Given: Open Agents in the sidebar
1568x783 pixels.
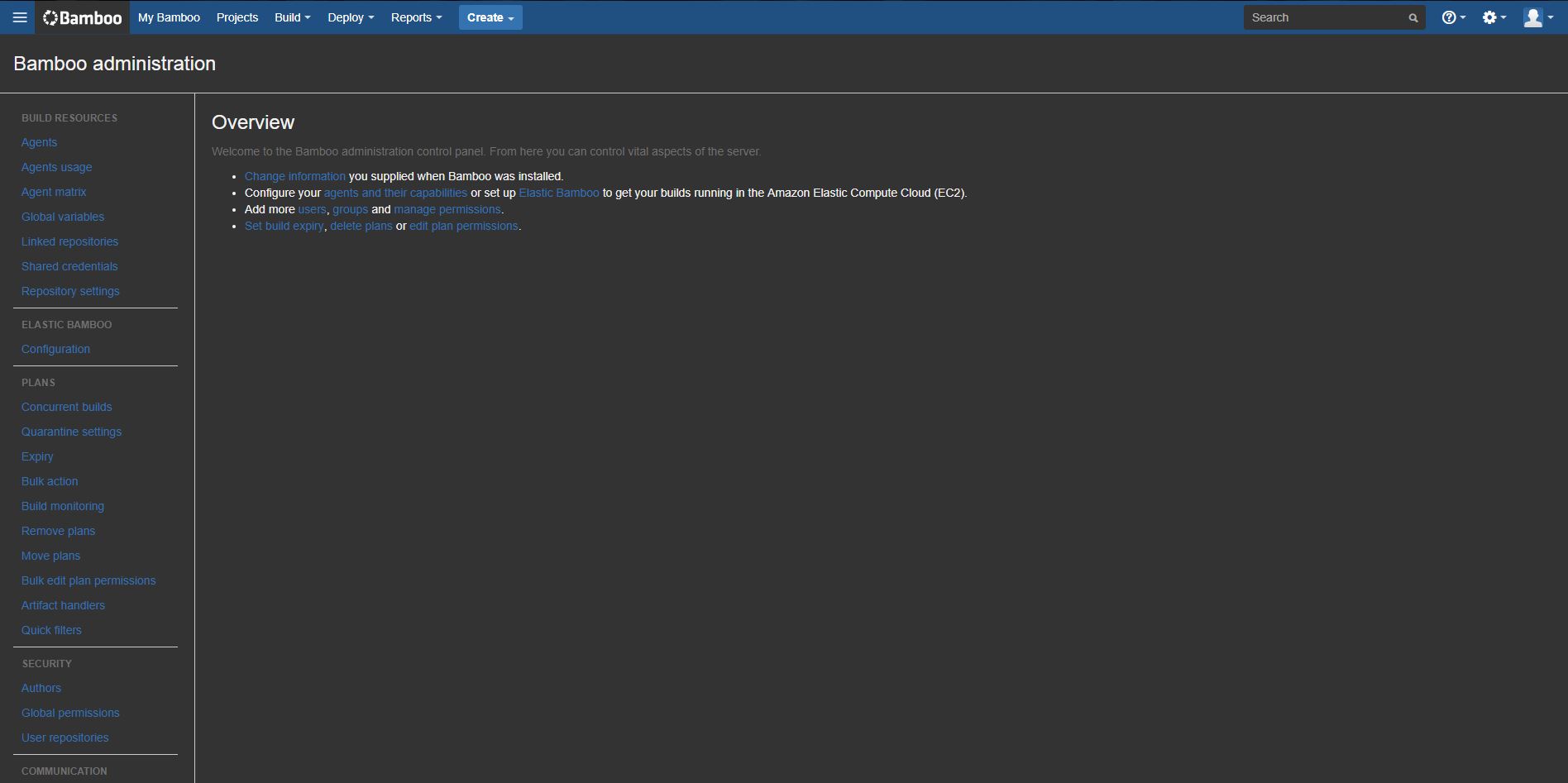Looking at the screenshot, I should coord(39,142).
